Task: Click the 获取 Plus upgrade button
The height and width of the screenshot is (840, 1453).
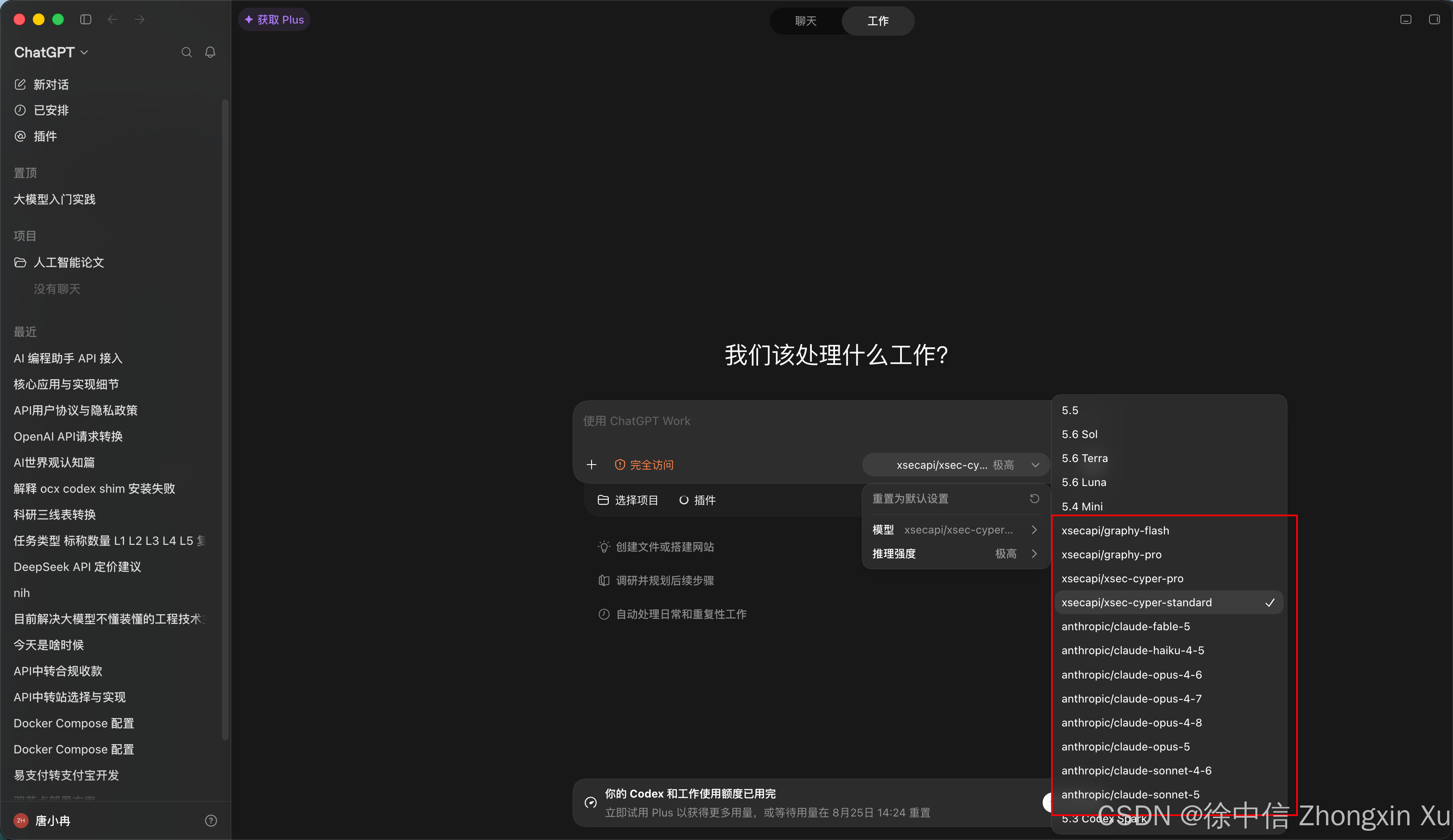Action: [x=275, y=20]
